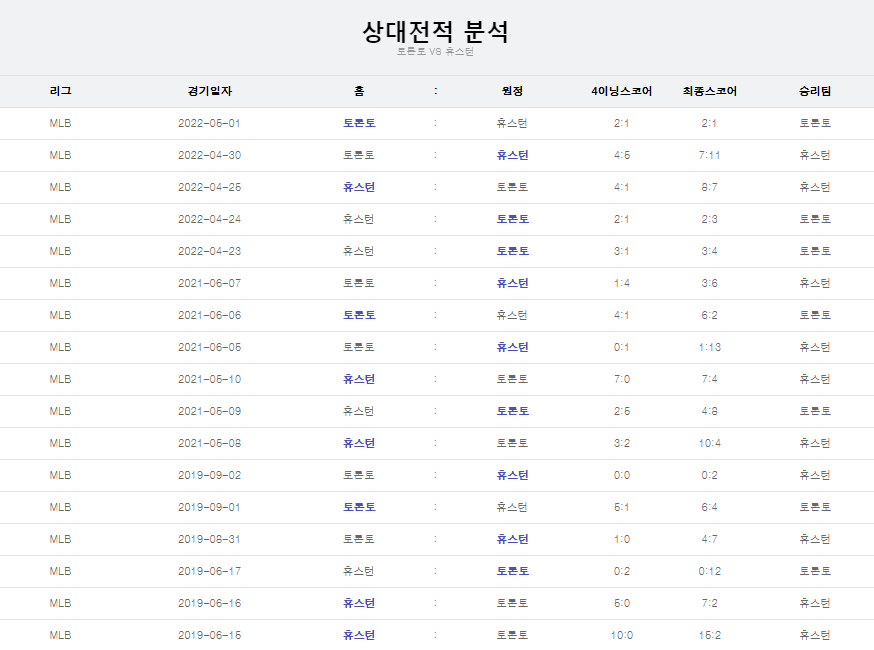Select the 2019-09-01 date cell

[x=210, y=507]
